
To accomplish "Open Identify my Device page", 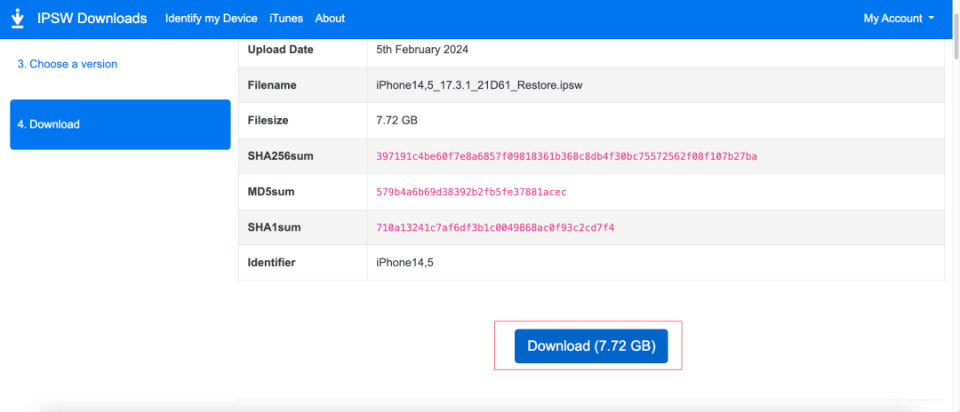I will point(211,19).
